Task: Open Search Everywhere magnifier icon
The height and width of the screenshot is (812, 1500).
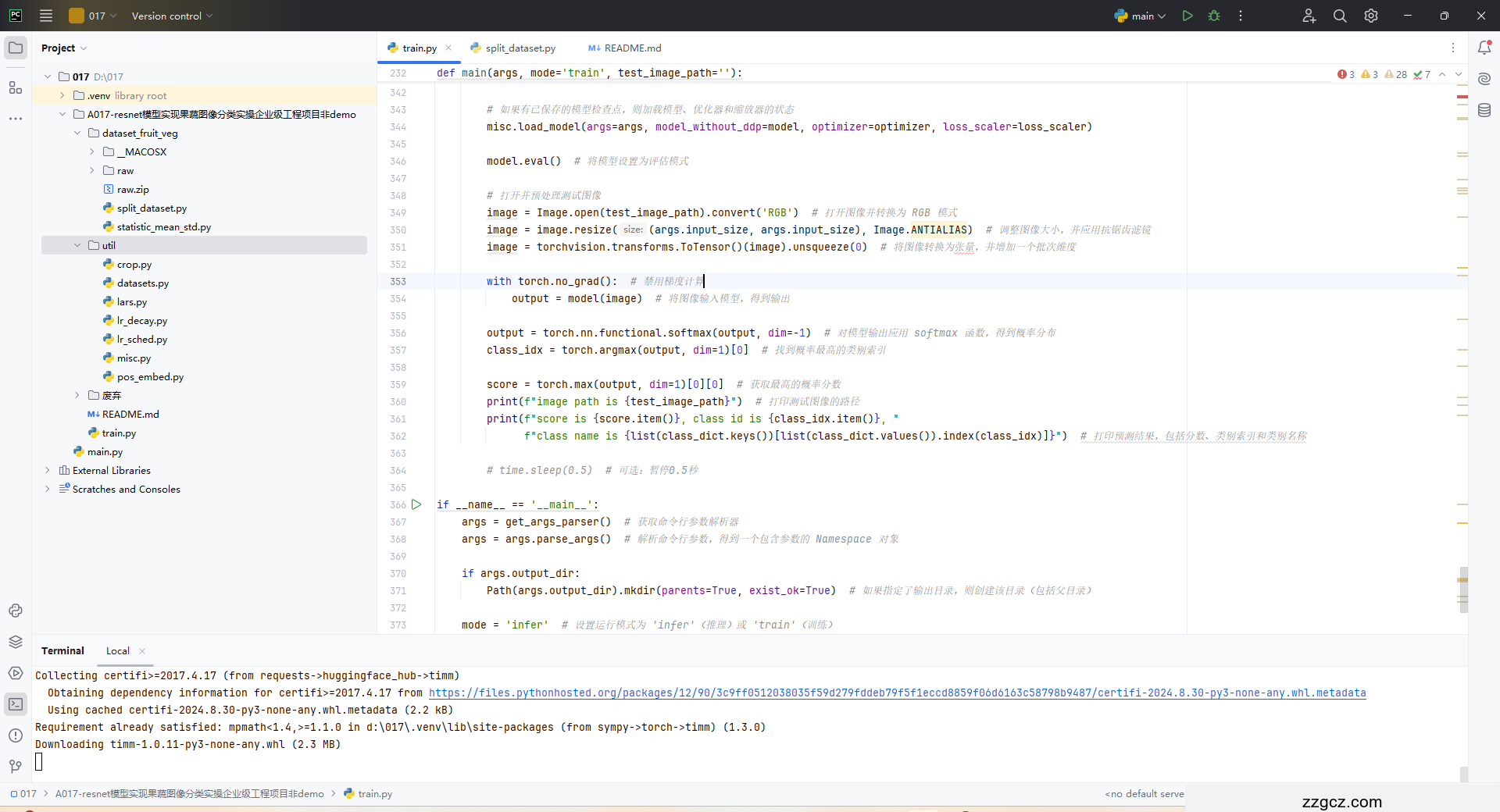Action: pos(1340,16)
